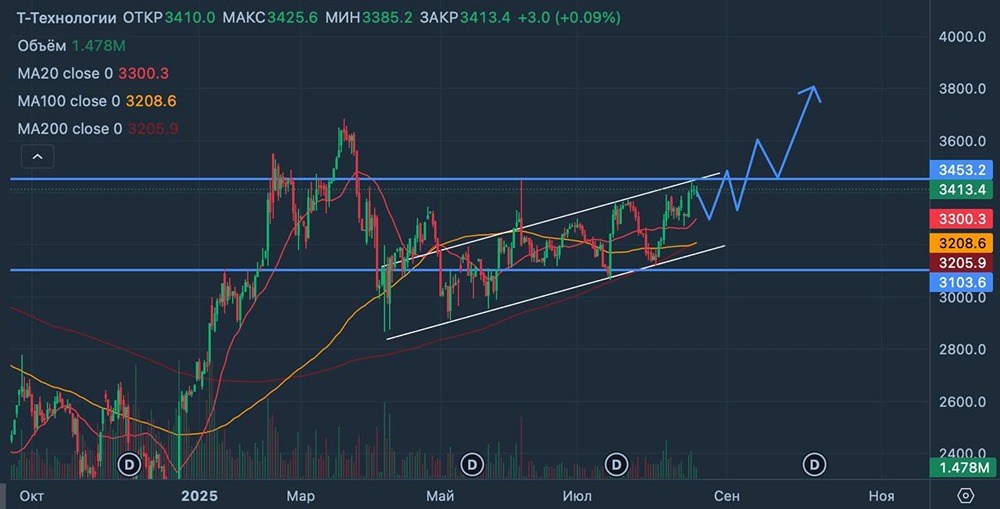Screen dimensions: 1000x509
Task: Open dividend marker after September
Action: click(x=814, y=464)
